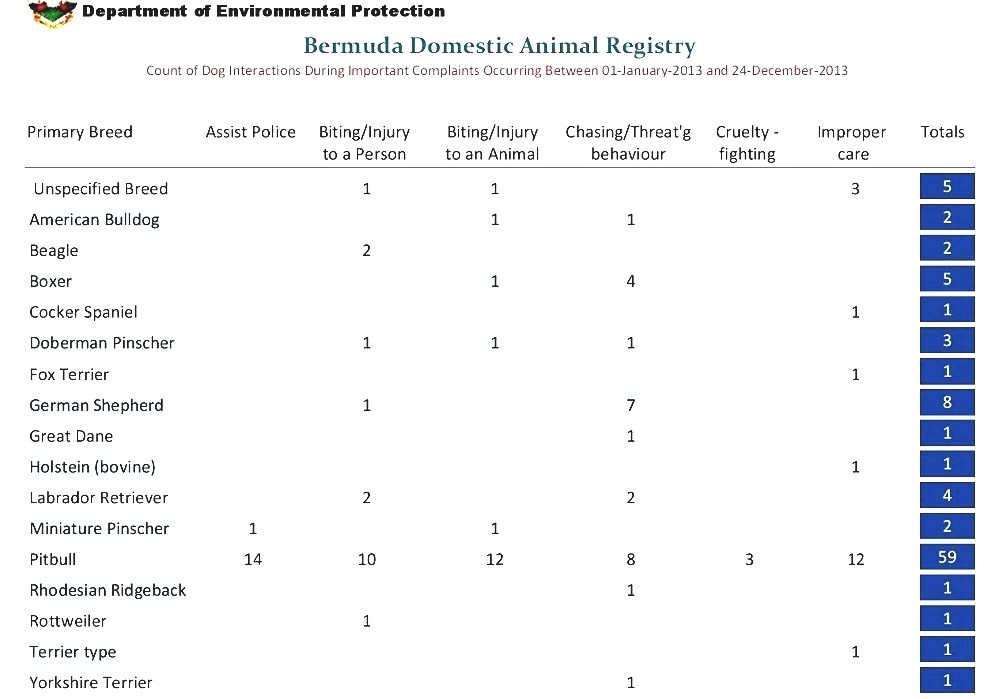Screen dimensions: 999x699
Task: Click the Improper care column header
Action: click(x=852, y=143)
